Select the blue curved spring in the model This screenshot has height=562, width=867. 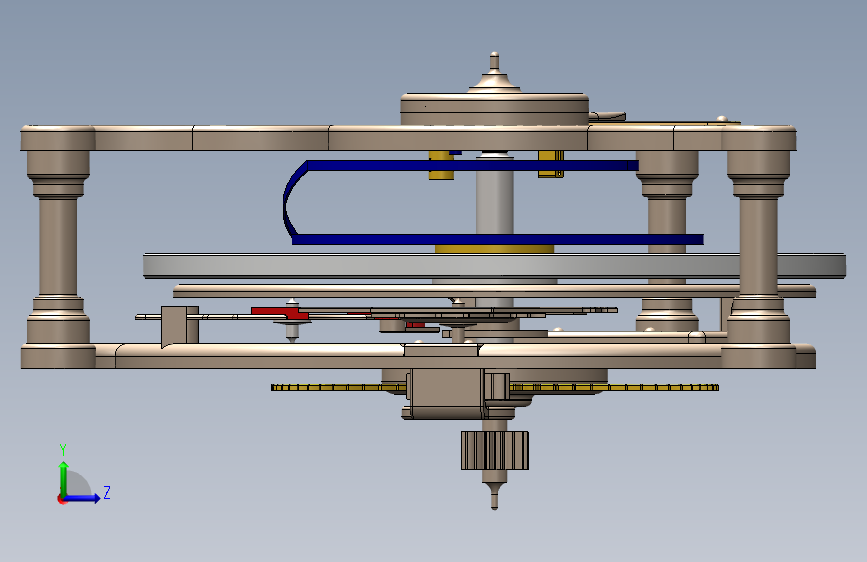tap(493, 202)
